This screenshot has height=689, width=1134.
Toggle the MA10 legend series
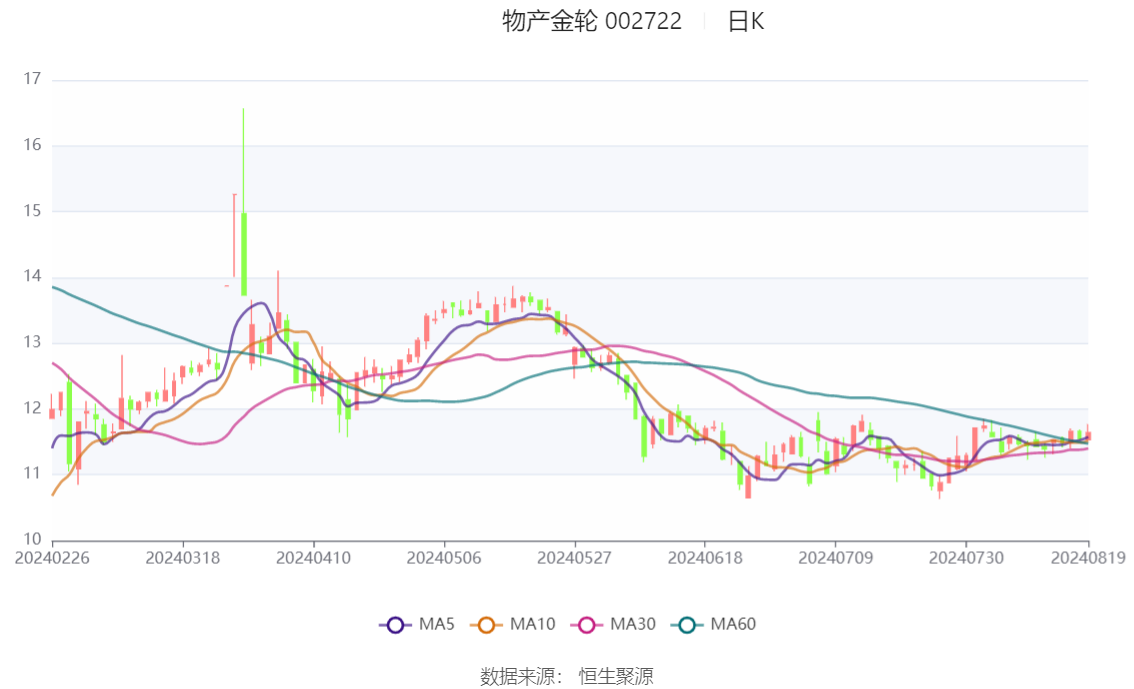pos(513,625)
